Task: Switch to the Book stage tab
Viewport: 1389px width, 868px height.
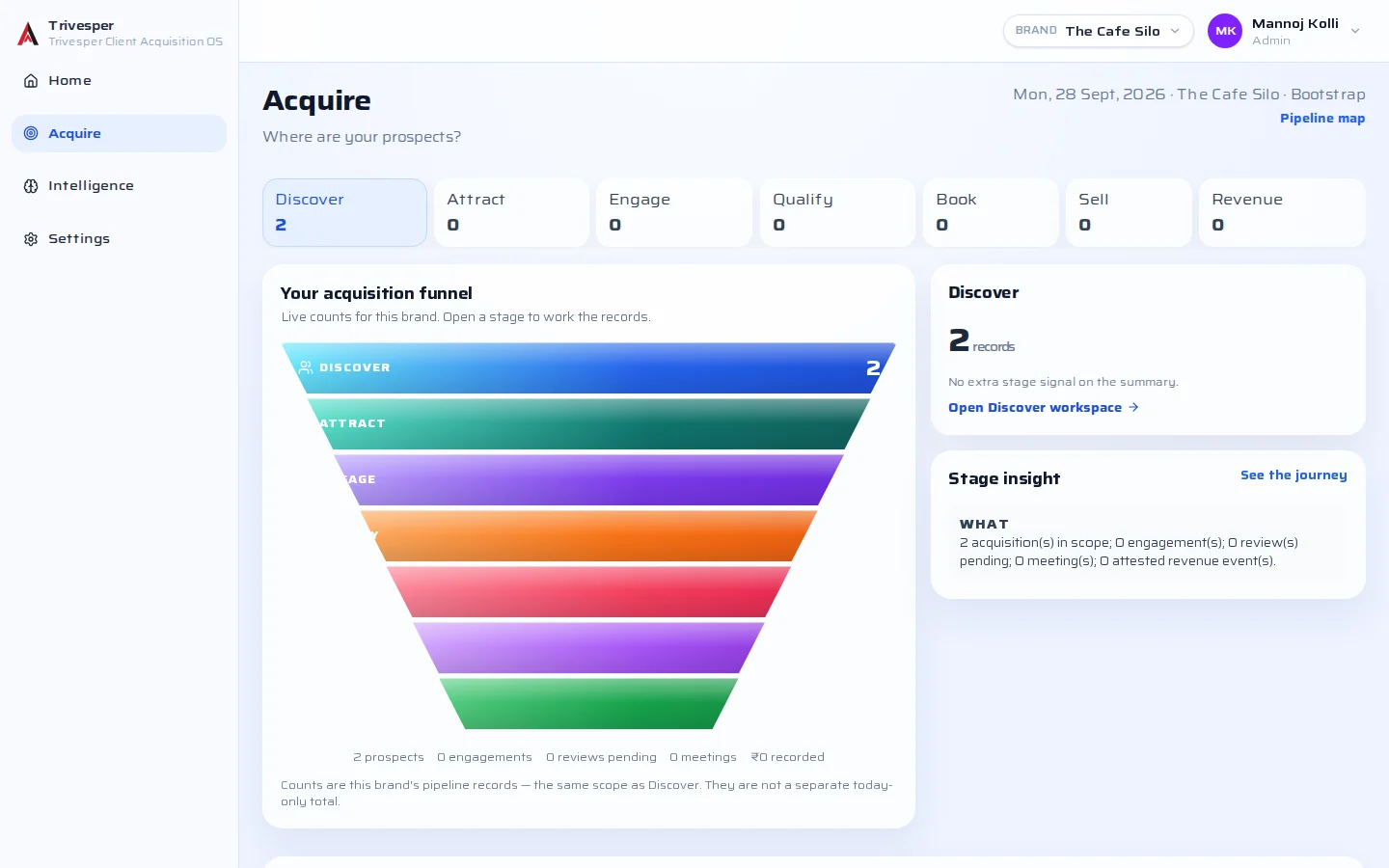Action: (x=991, y=212)
